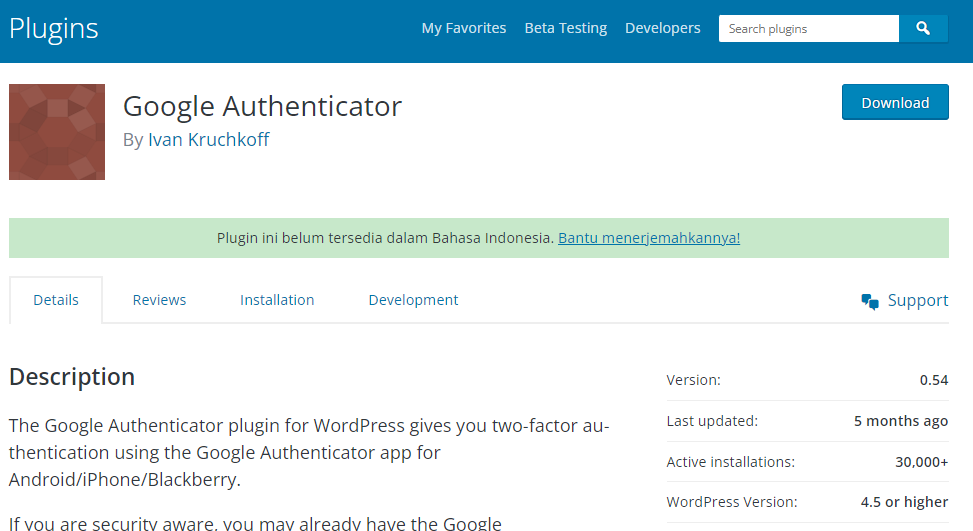The height and width of the screenshot is (531, 973).
Task: Click the 'Last updated:' label
Action: click(712, 421)
